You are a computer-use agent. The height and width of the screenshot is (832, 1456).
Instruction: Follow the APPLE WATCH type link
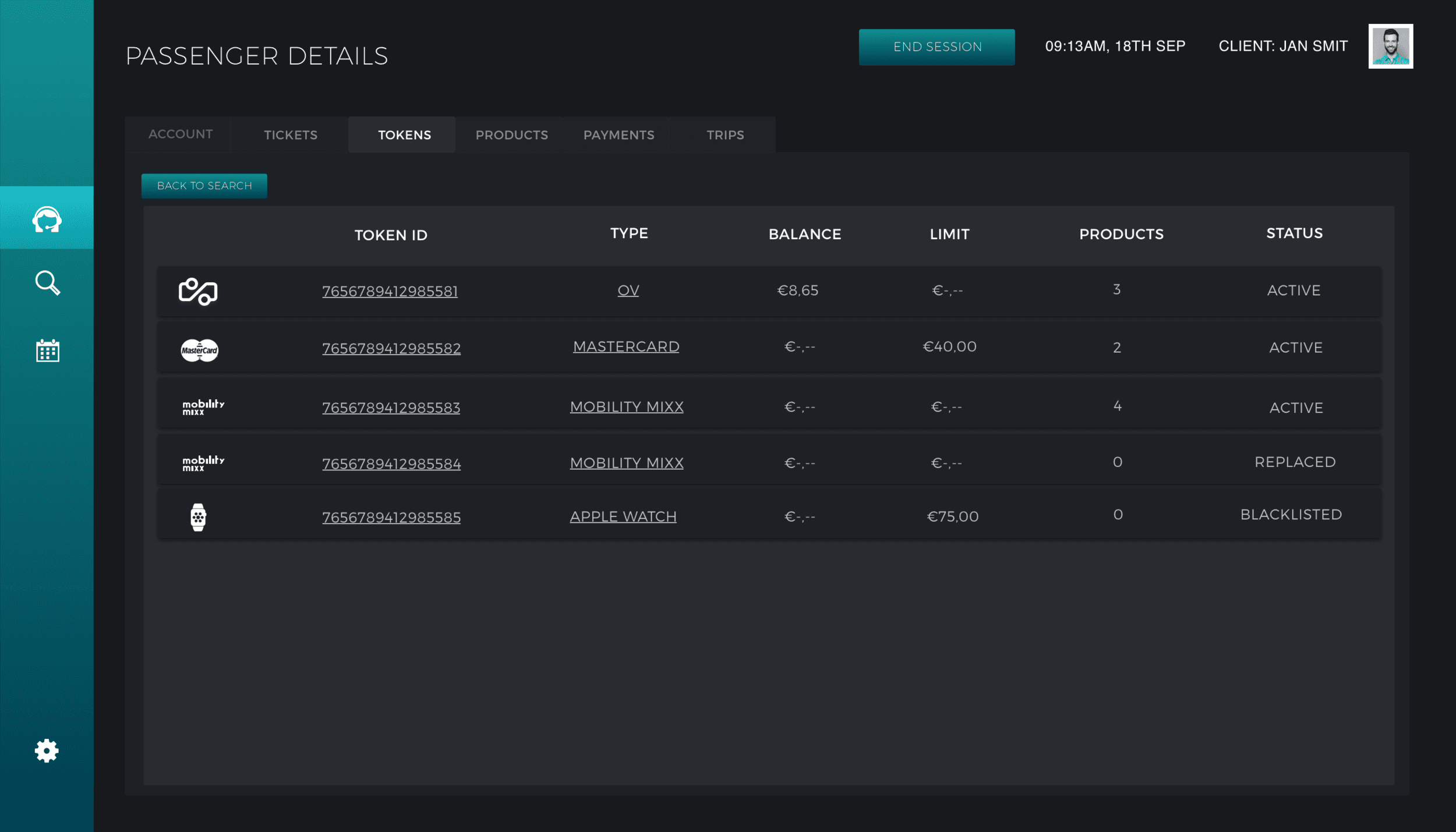click(623, 516)
